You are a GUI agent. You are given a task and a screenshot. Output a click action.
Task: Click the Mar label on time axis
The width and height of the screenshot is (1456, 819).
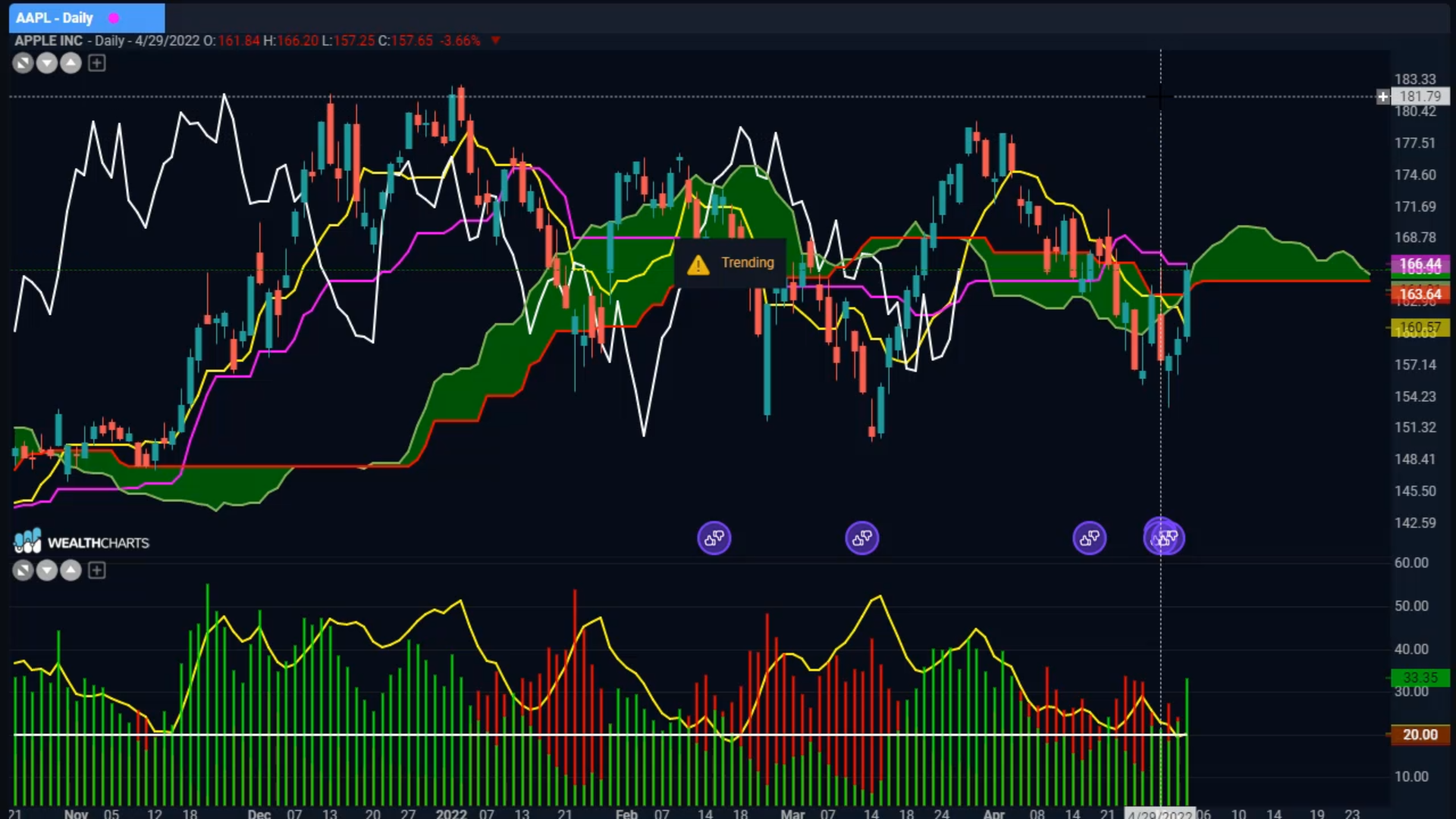792,814
